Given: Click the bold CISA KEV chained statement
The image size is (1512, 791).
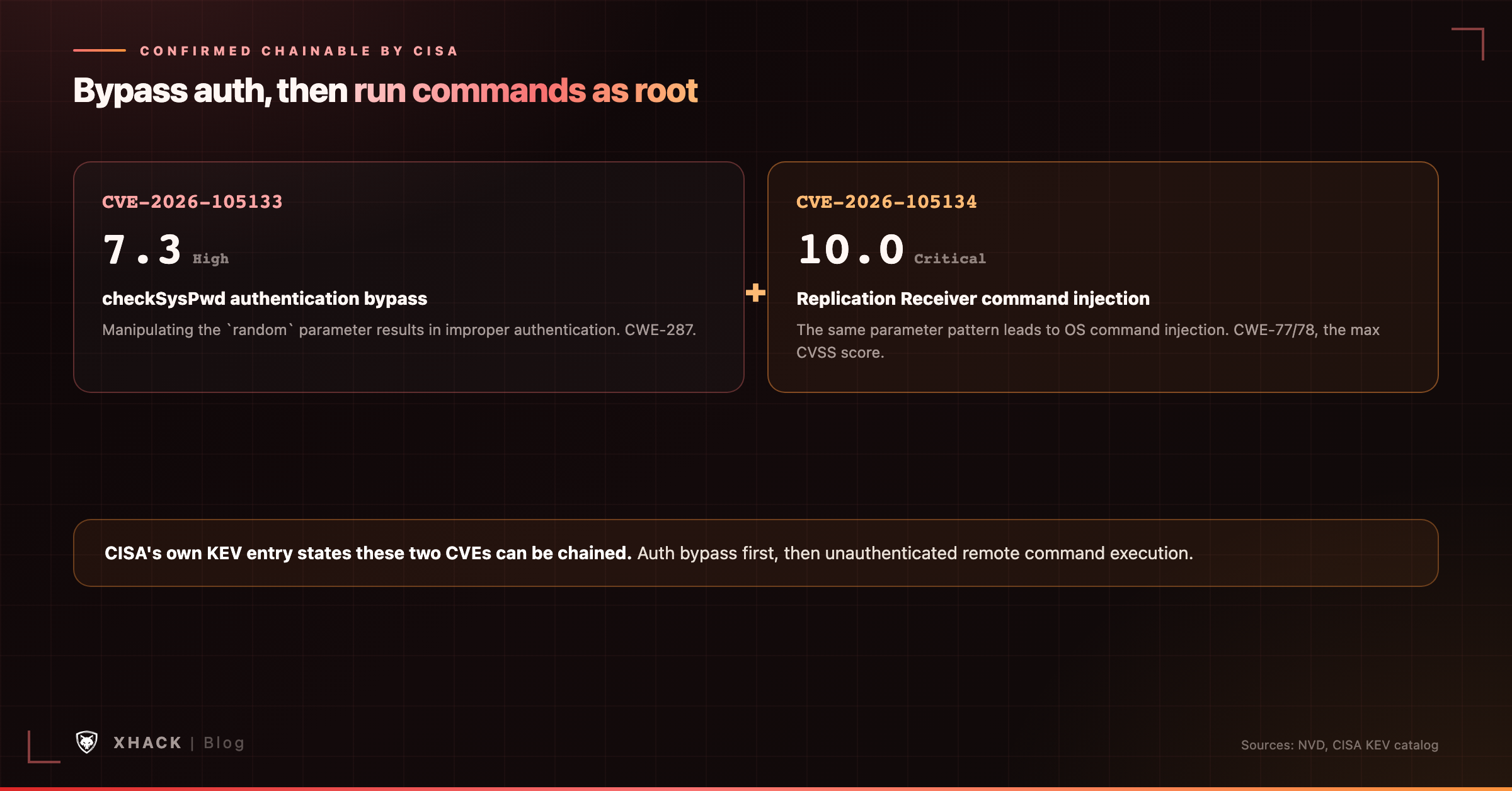Looking at the screenshot, I should coord(368,553).
